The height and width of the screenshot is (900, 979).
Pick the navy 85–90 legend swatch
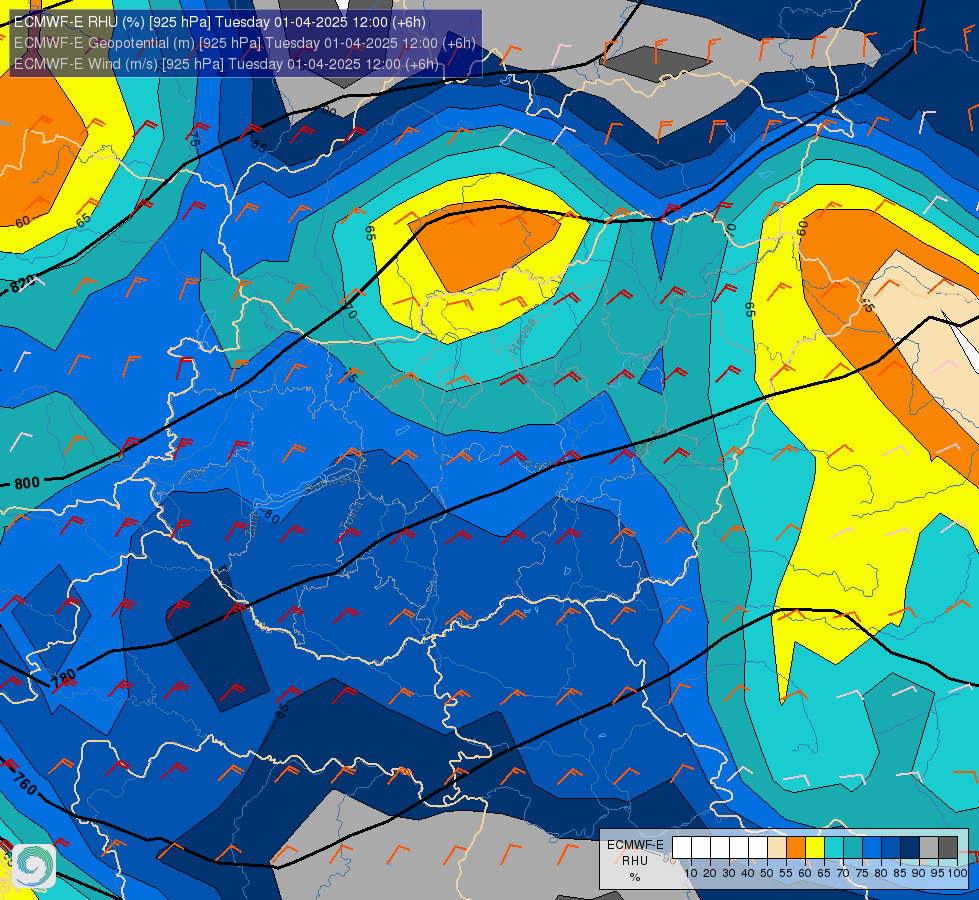point(910,847)
